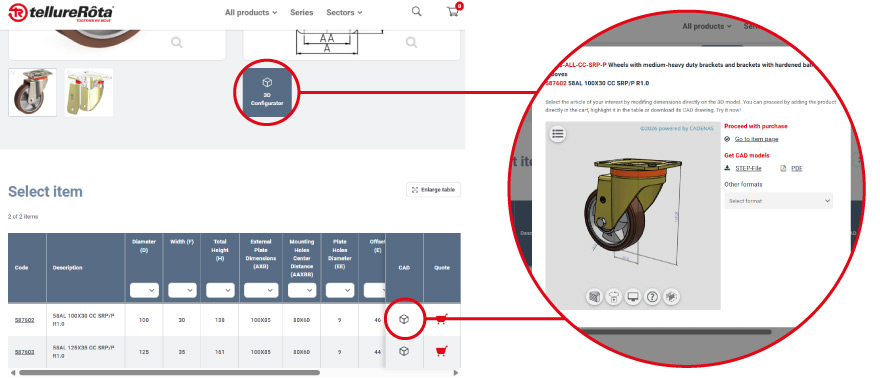This screenshot has height=378, width=880.
Task: Click the Enlarge table button
Action: pyautogui.click(x=433, y=190)
